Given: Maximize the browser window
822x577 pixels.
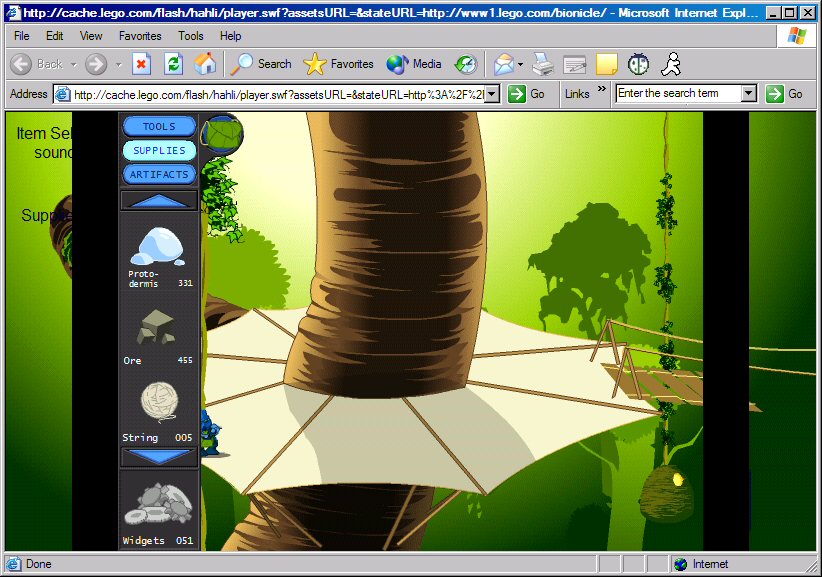Looking at the screenshot, I should 789,13.
